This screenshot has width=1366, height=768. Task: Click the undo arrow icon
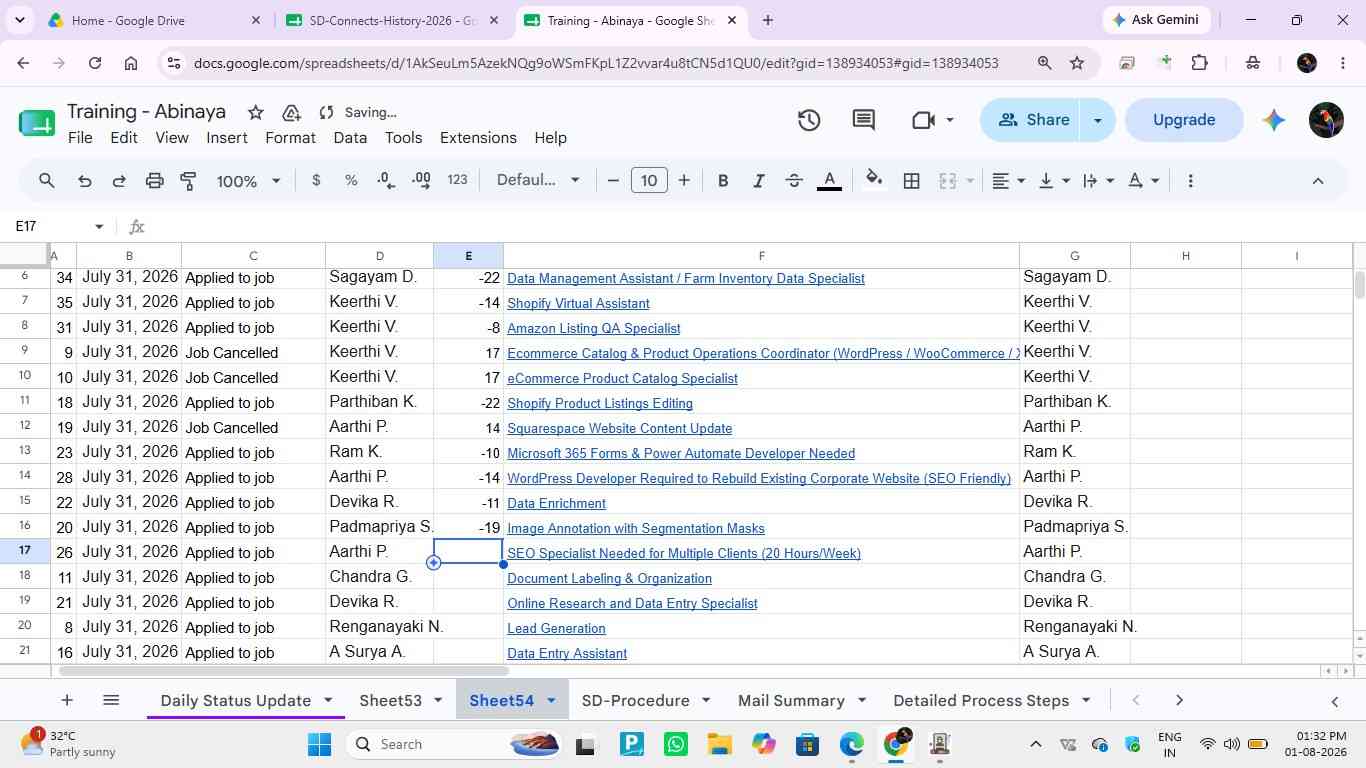pos(85,181)
